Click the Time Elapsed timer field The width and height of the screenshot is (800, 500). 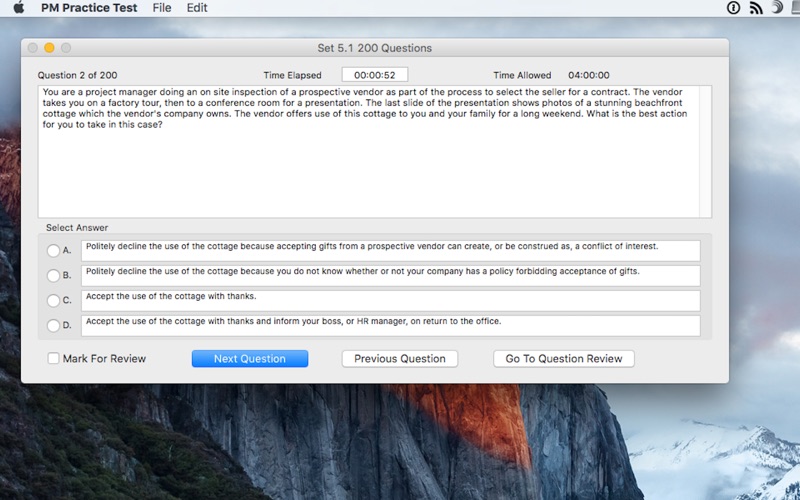[374, 75]
